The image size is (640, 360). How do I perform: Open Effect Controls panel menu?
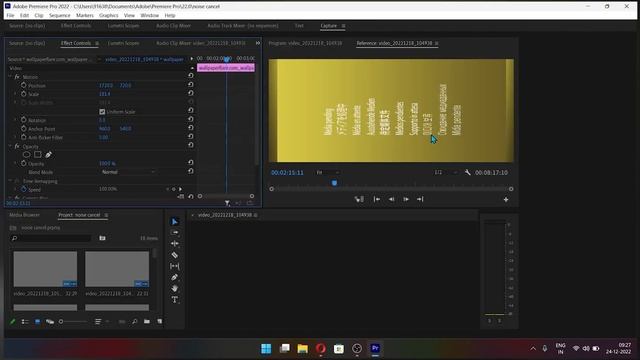click(x=97, y=43)
